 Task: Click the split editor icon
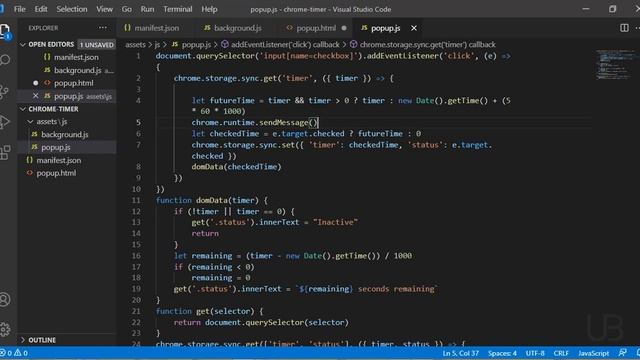pos(624,28)
